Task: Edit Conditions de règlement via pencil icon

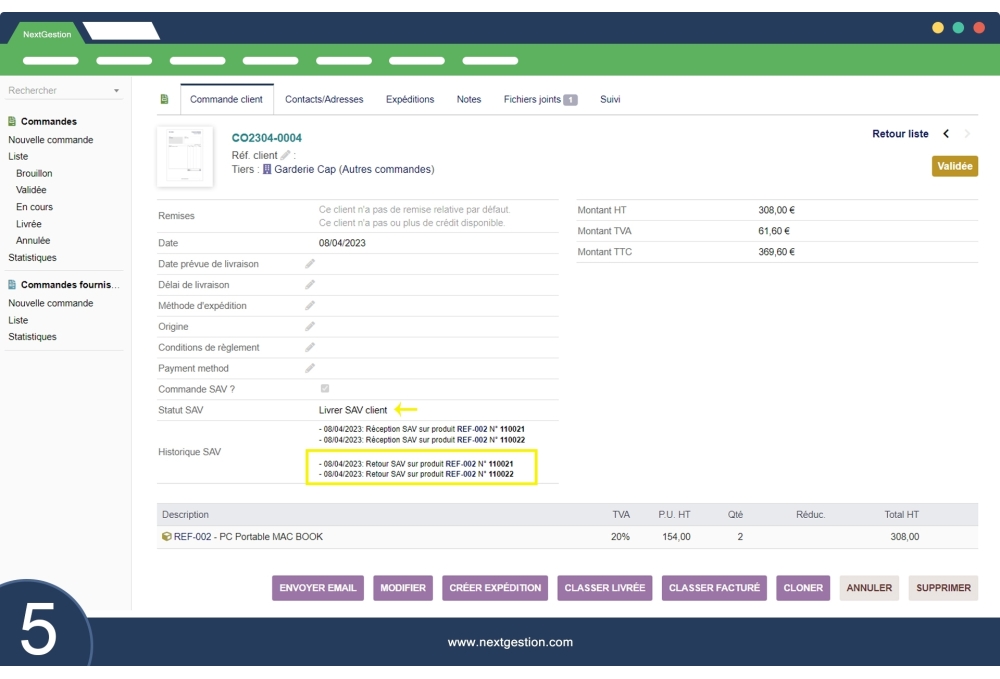Action: click(x=310, y=348)
